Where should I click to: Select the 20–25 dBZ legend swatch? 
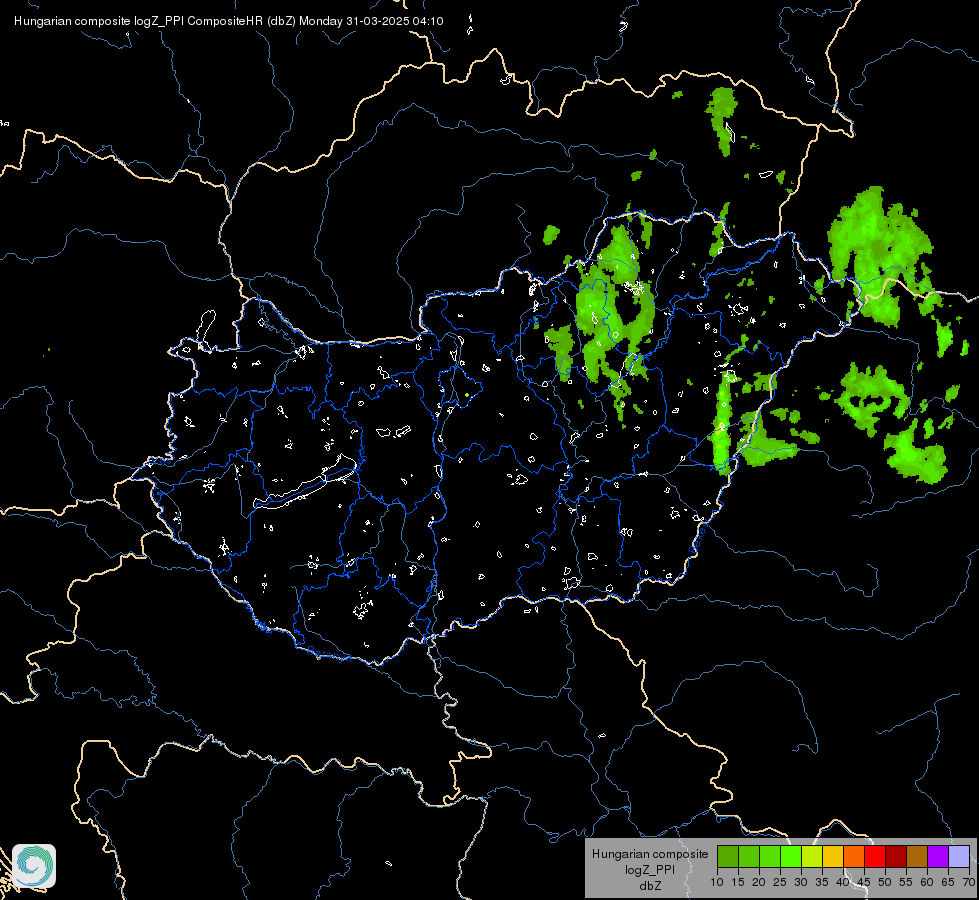tap(770, 856)
